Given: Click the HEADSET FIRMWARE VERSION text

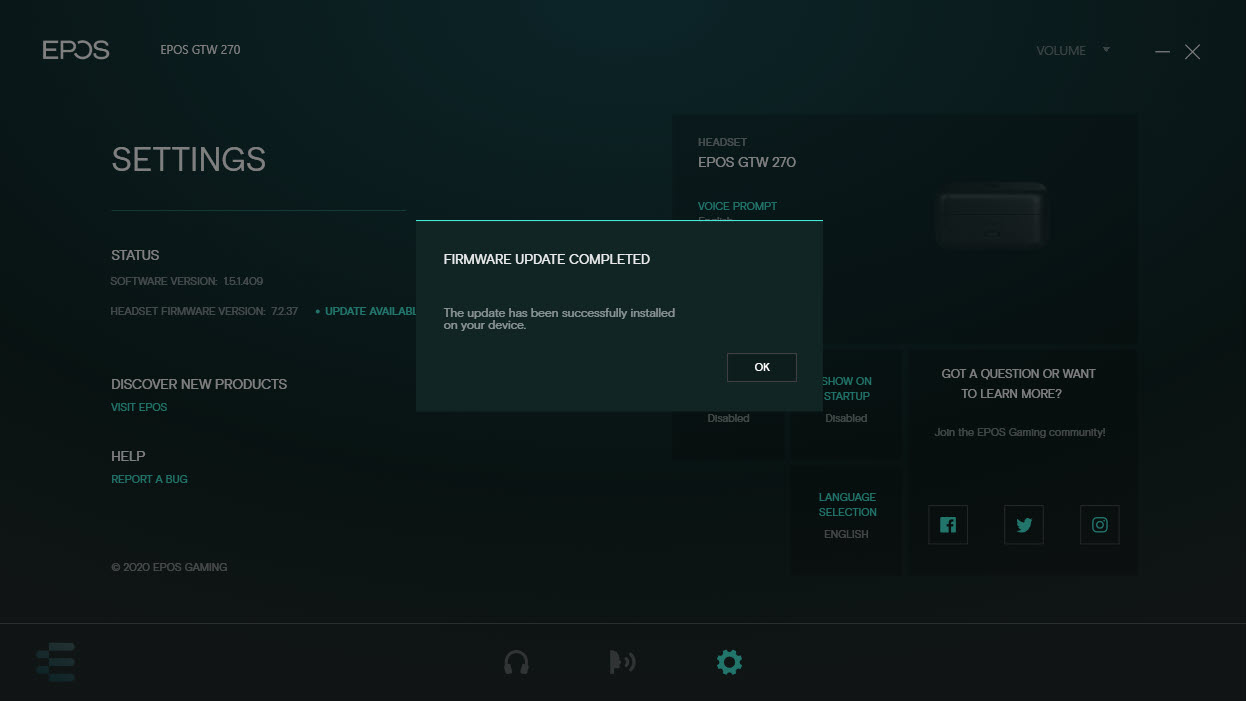Looking at the screenshot, I should [x=204, y=311].
